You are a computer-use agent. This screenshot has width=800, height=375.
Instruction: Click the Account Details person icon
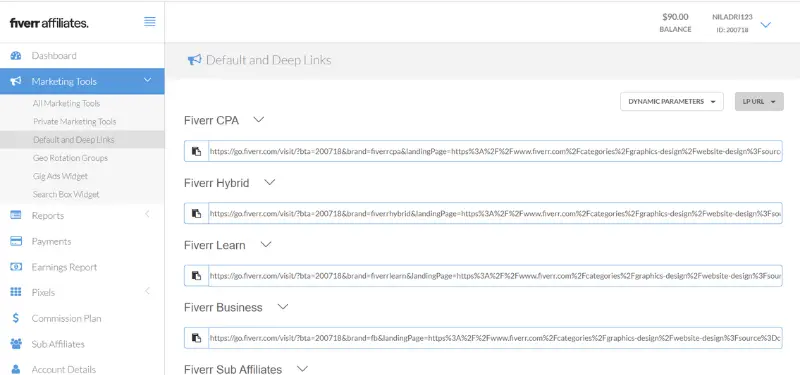click(x=16, y=369)
